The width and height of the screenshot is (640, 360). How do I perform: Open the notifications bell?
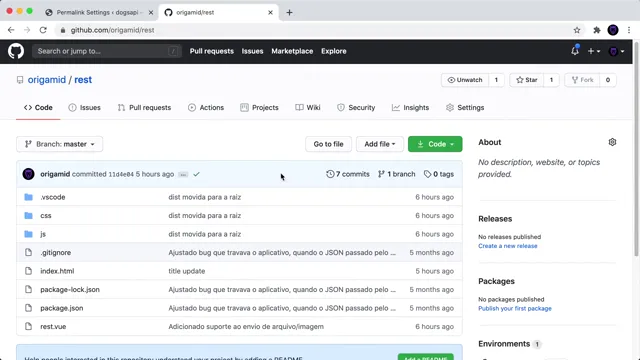click(575, 51)
